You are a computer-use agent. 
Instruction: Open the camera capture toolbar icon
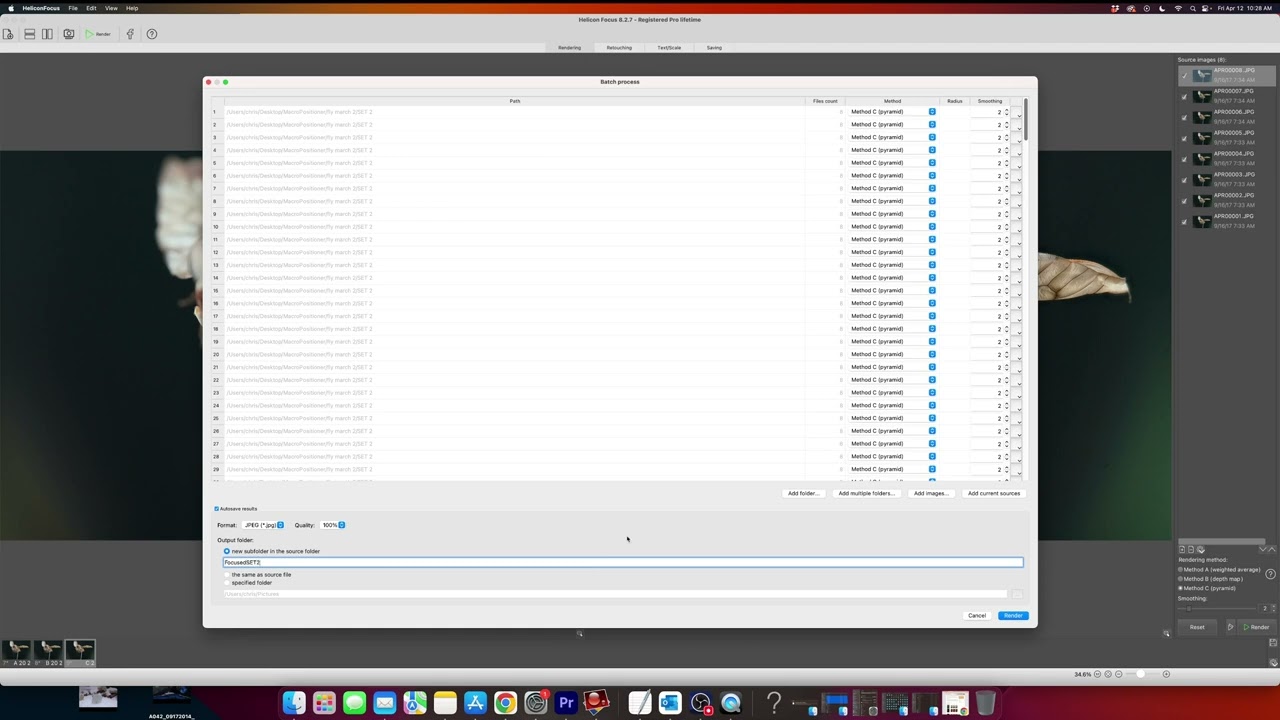[x=69, y=34]
